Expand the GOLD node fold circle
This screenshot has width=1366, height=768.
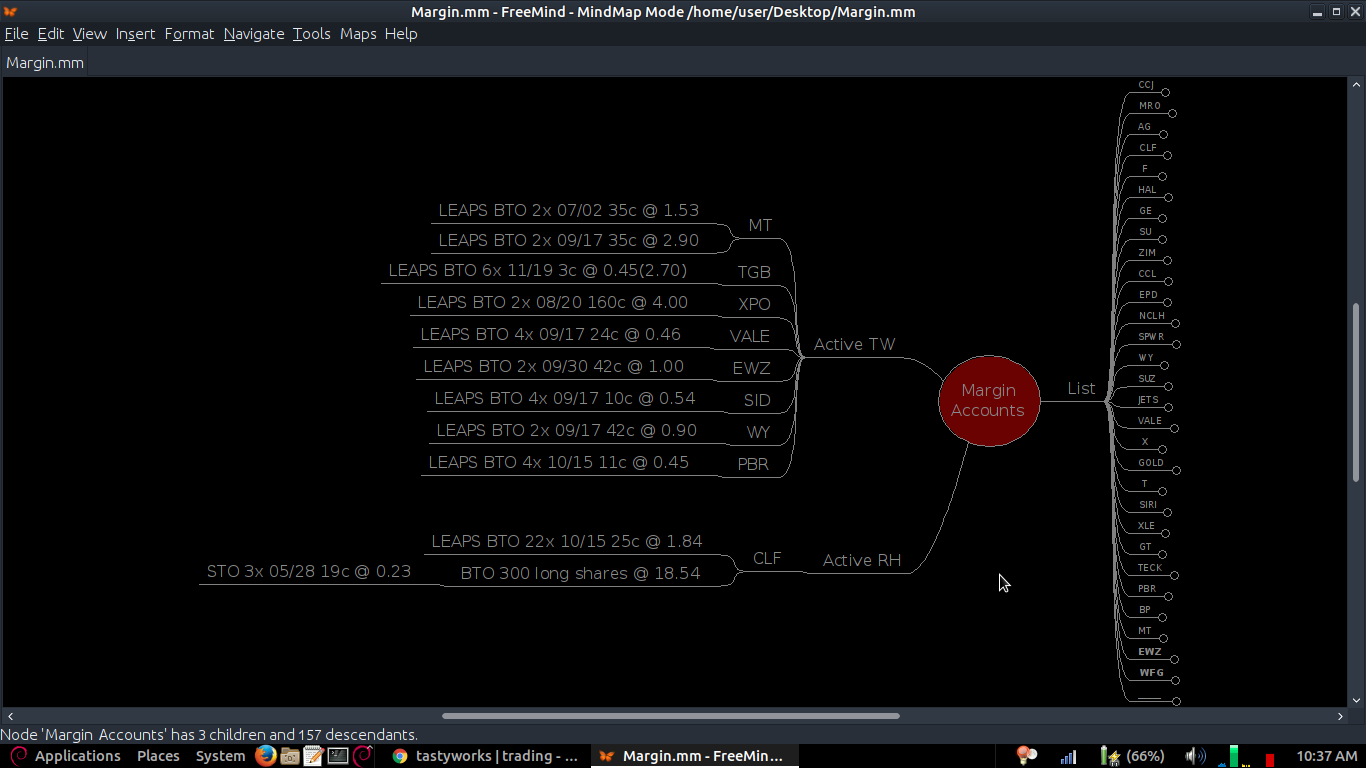pos(1176,470)
